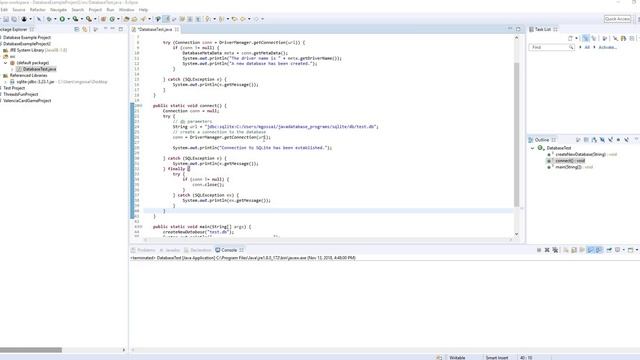The width and height of the screenshot is (640, 360).
Task: Open the Run launch dropdown arrow
Action: [x=68, y=19]
